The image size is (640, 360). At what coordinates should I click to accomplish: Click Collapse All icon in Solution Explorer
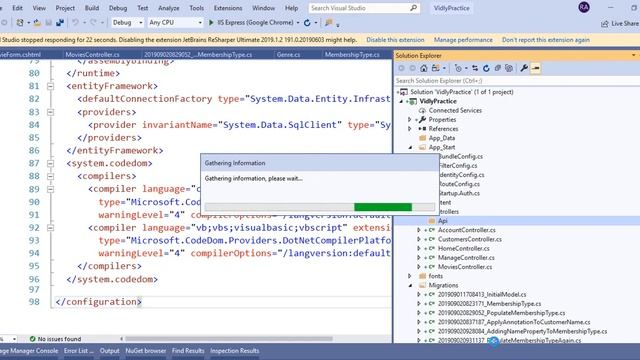coord(498,68)
